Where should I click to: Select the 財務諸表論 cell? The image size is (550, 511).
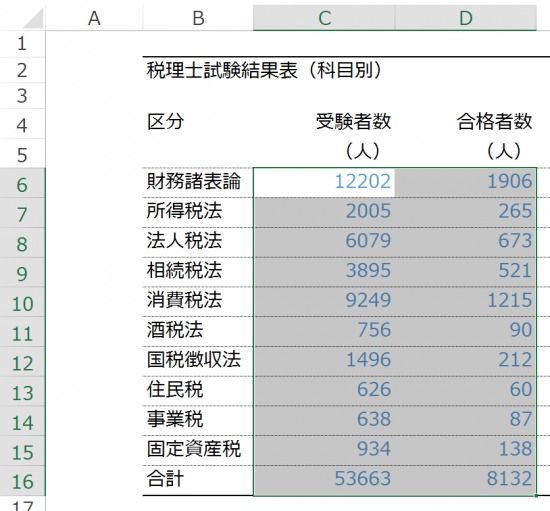198,183
